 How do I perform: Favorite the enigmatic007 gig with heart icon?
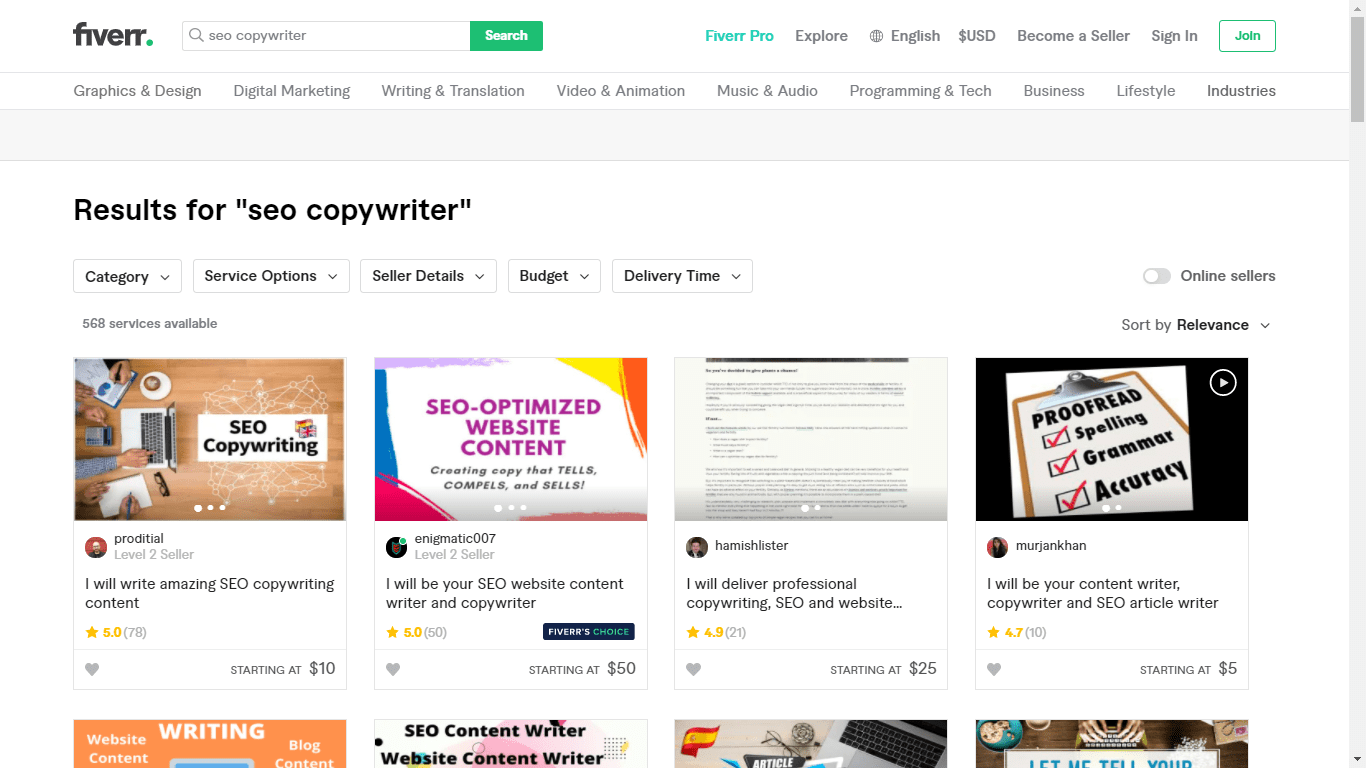(393, 669)
